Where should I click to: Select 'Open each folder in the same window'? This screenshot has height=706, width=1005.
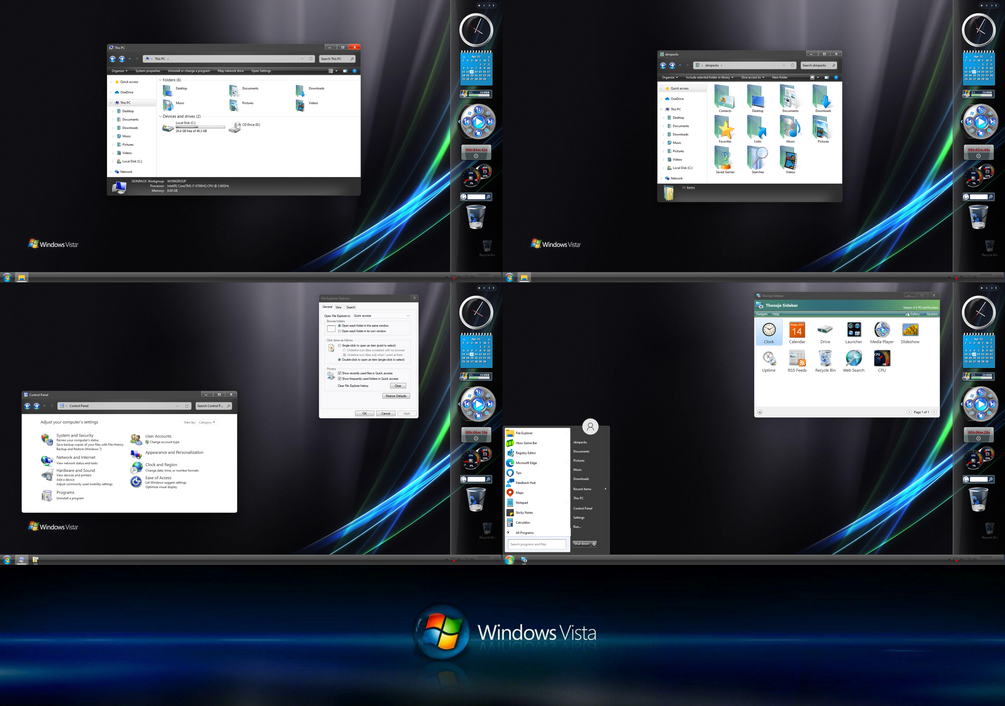coord(363,325)
